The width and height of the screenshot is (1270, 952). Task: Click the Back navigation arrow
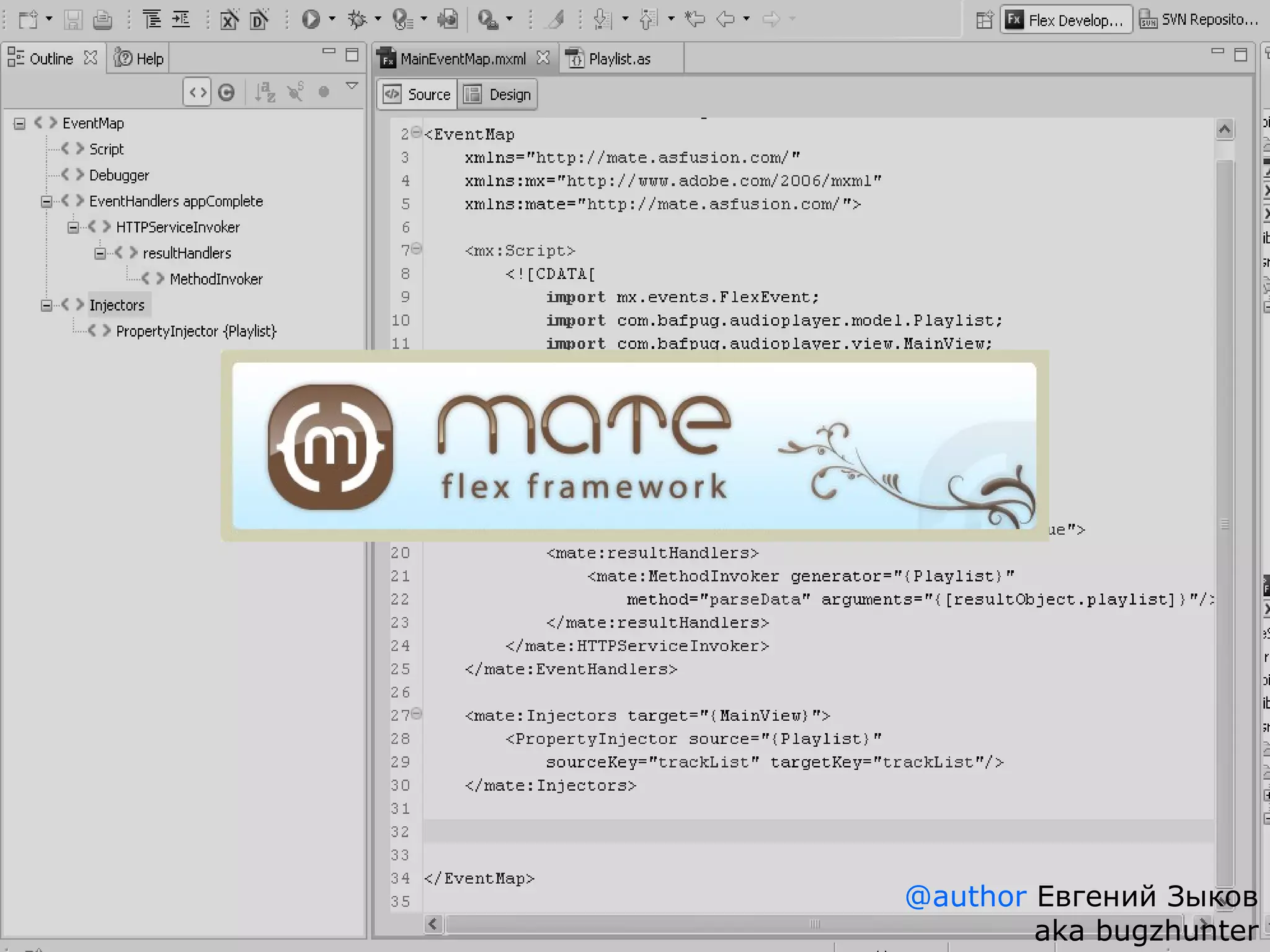[725, 20]
